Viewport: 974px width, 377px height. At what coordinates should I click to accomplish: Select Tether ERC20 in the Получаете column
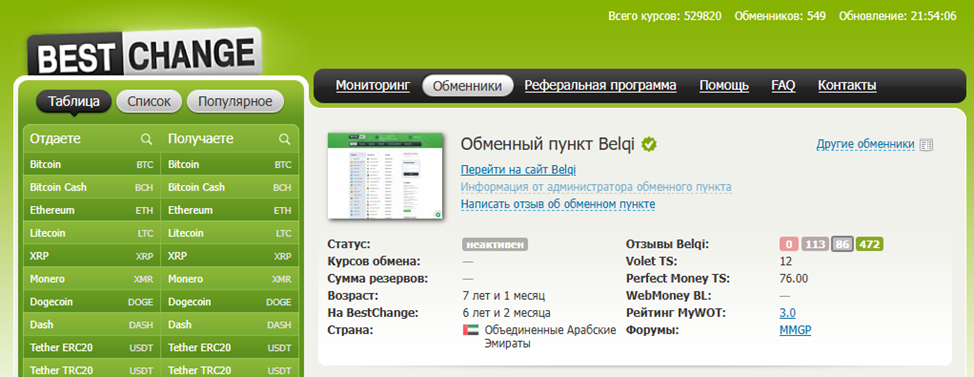(230, 348)
